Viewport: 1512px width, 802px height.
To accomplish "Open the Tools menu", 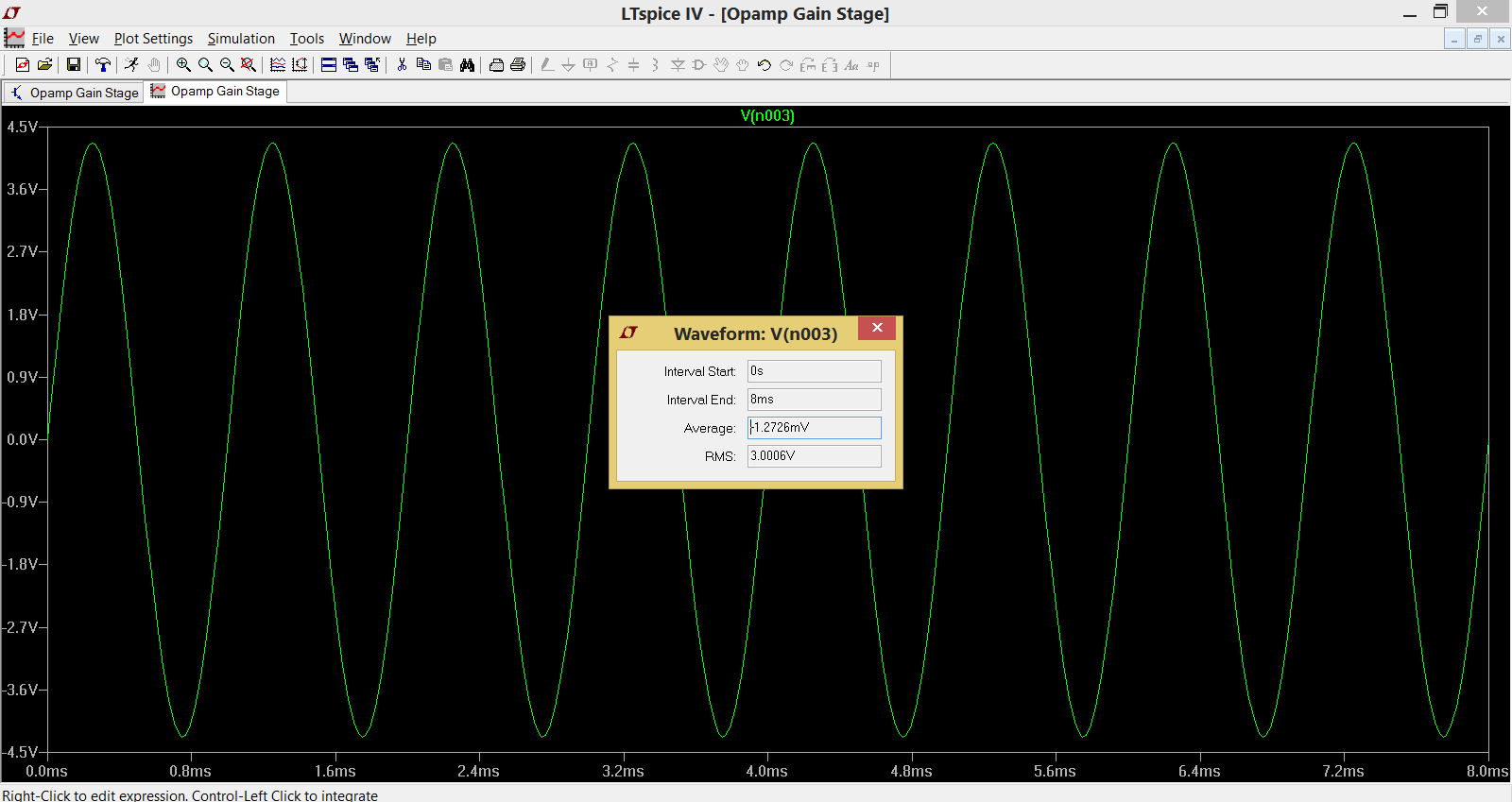I will [x=306, y=39].
